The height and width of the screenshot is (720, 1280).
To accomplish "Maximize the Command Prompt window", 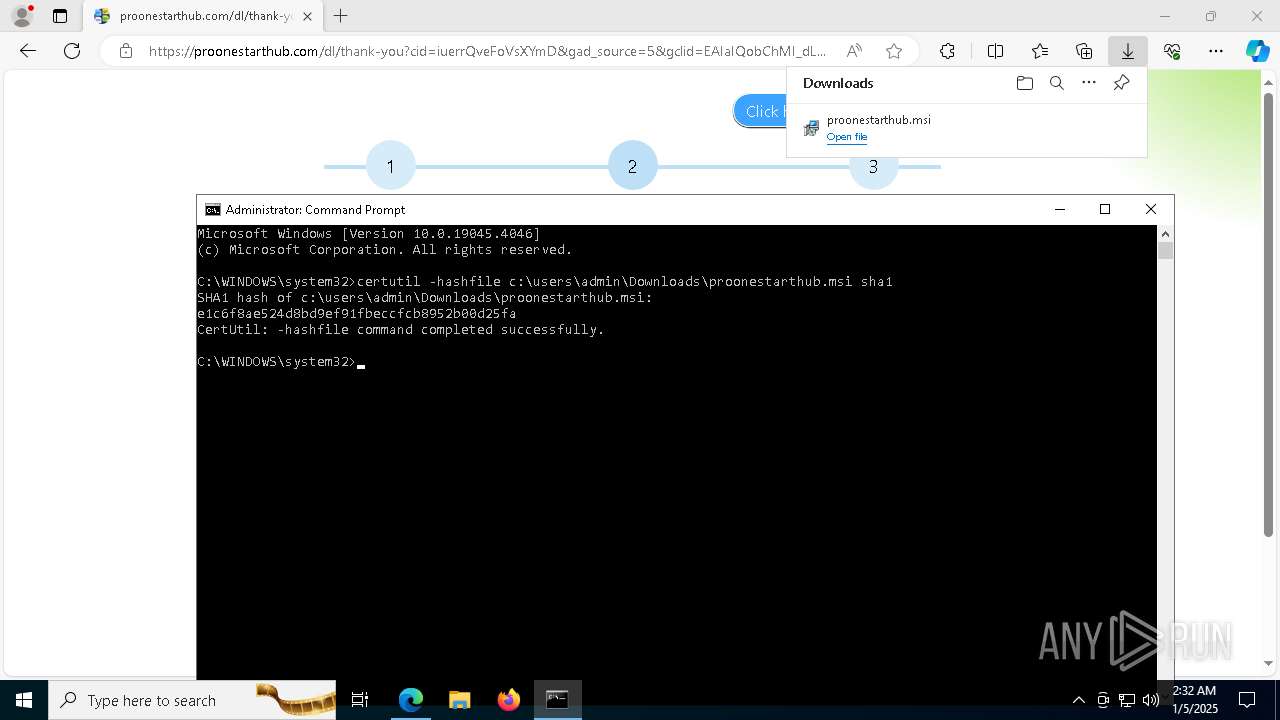I will coord(1105,209).
